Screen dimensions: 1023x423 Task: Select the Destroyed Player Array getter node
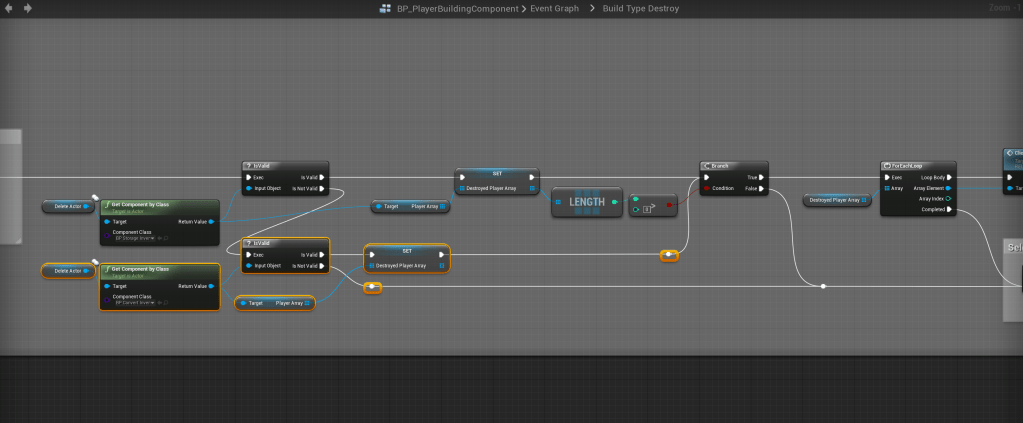coord(836,200)
